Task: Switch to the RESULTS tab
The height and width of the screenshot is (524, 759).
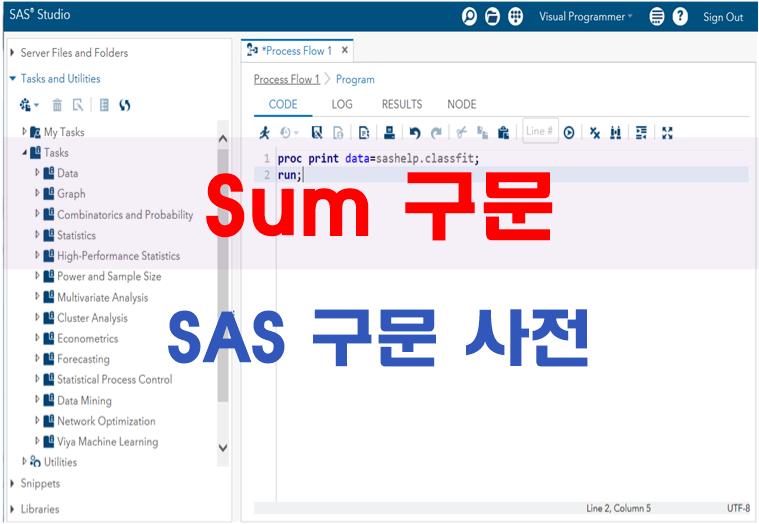Action: coord(402,104)
